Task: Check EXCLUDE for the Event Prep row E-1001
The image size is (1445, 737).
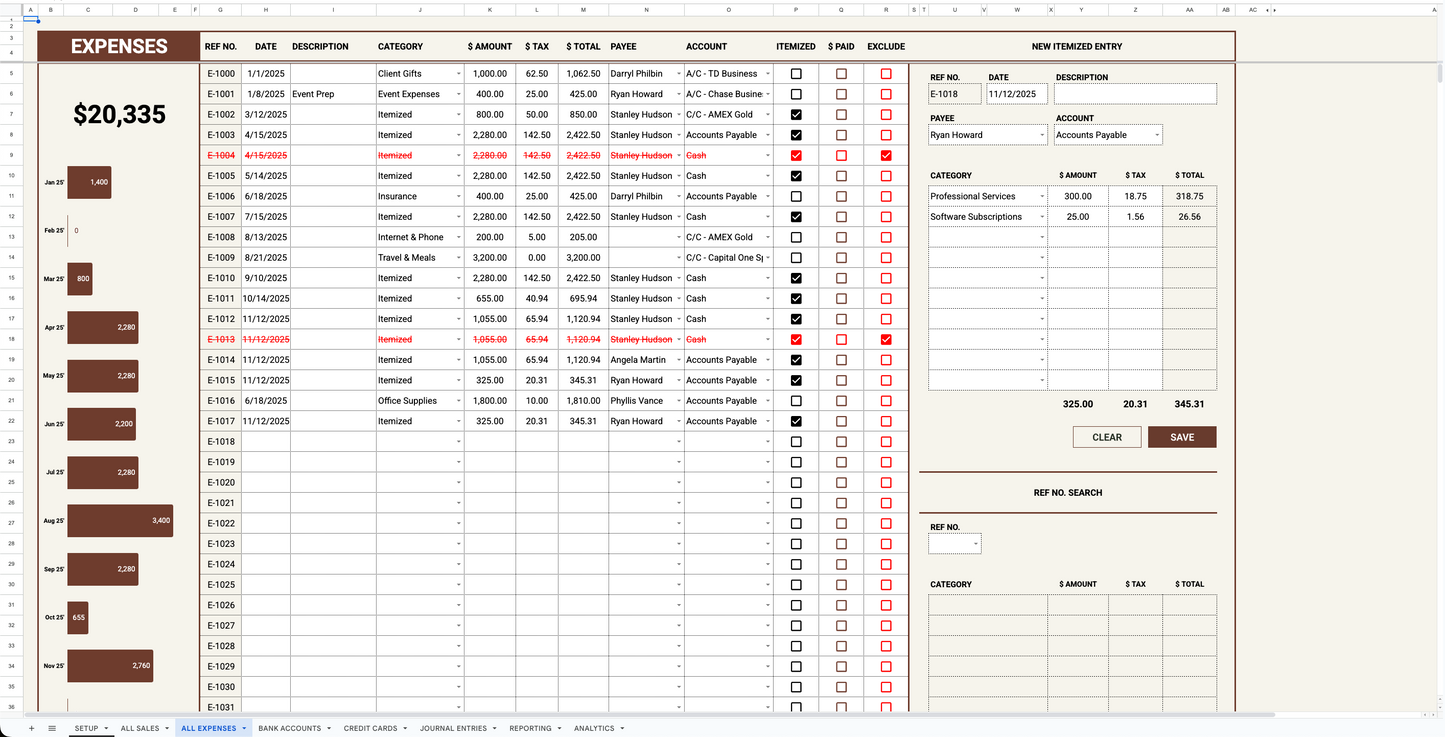Action: (886, 93)
